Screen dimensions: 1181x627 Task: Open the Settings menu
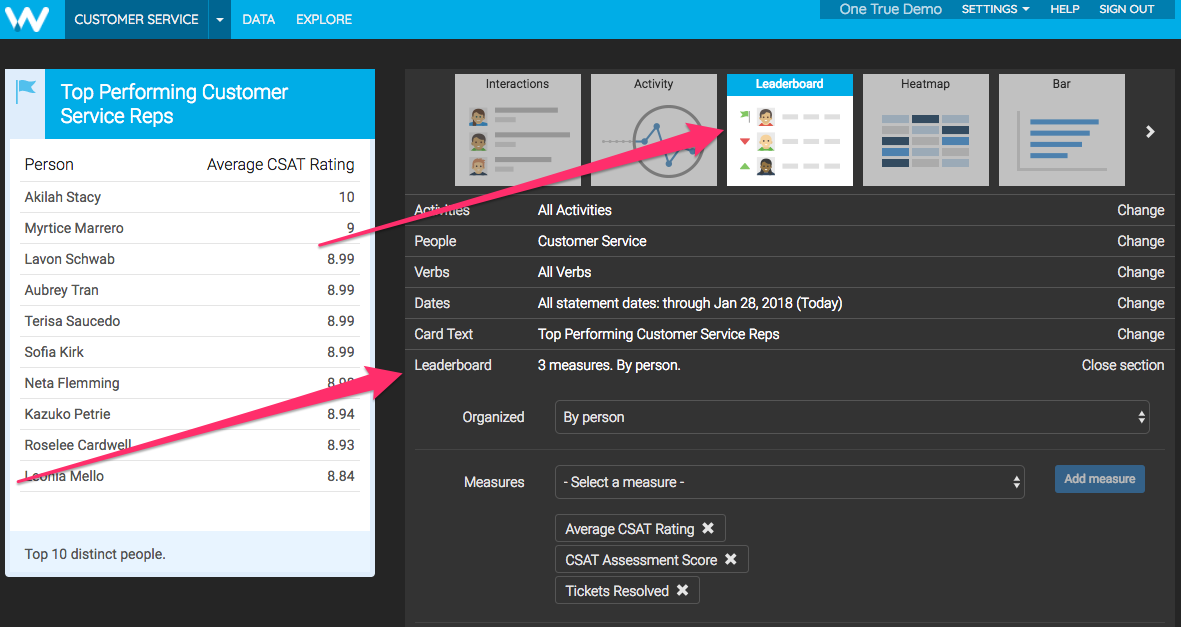point(995,9)
